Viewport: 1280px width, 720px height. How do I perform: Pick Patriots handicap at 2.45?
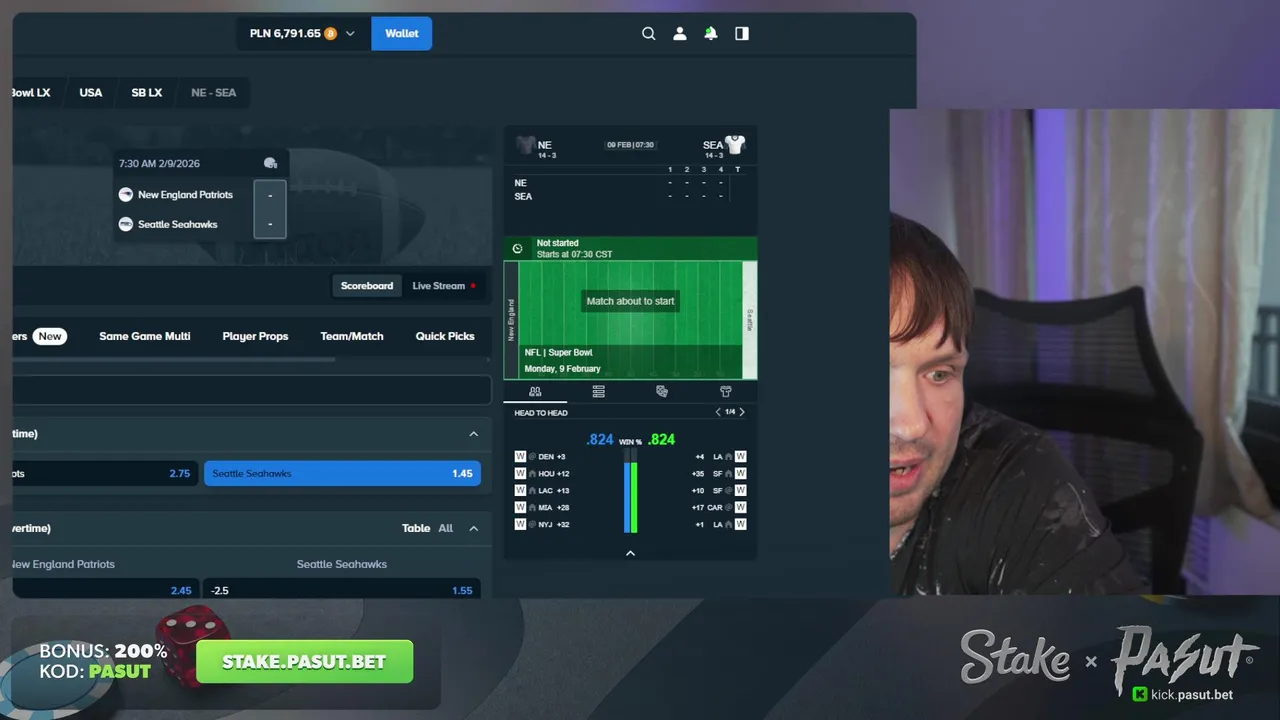click(x=105, y=590)
